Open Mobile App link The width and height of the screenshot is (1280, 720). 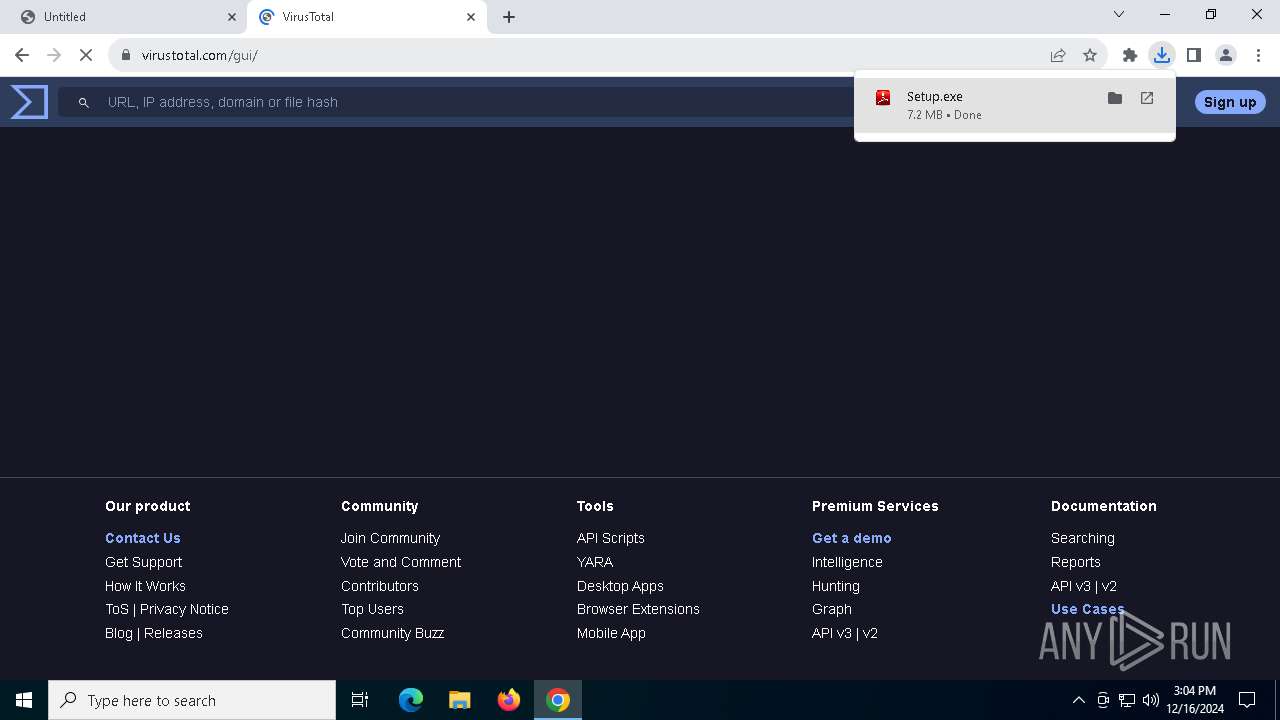pyautogui.click(x=611, y=633)
